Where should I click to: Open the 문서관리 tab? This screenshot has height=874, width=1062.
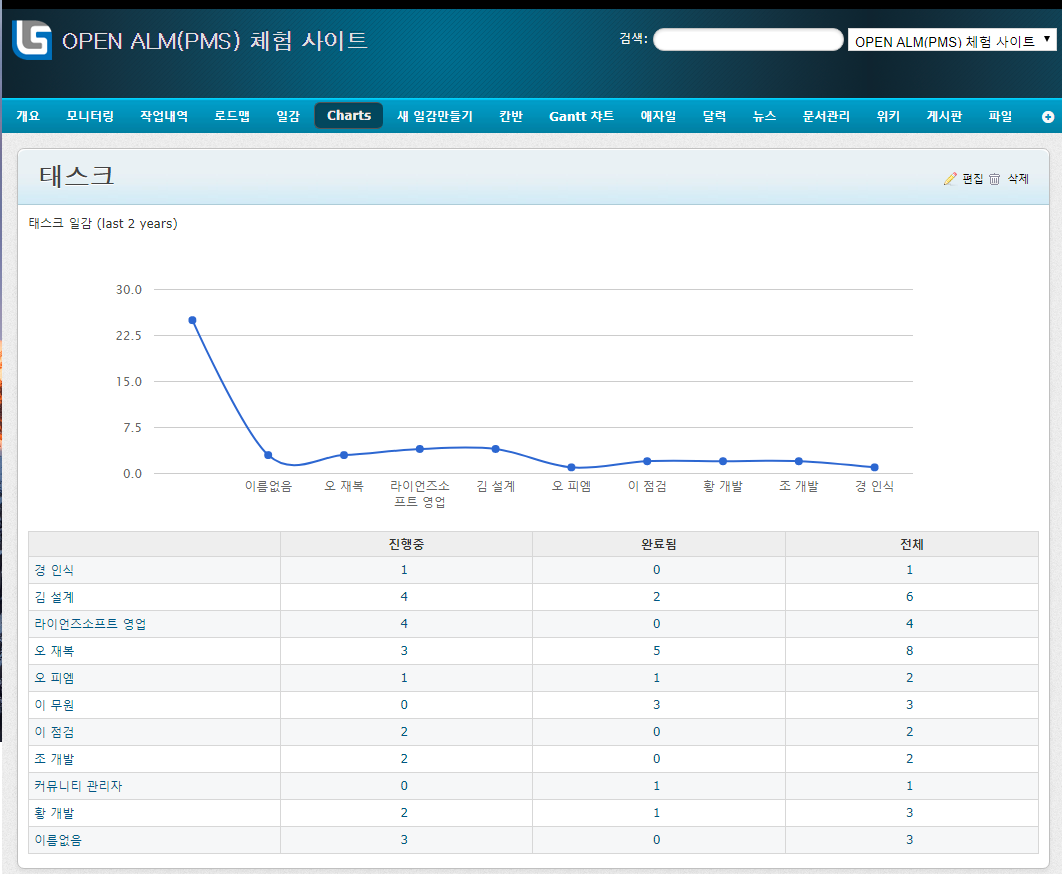point(826,116)
